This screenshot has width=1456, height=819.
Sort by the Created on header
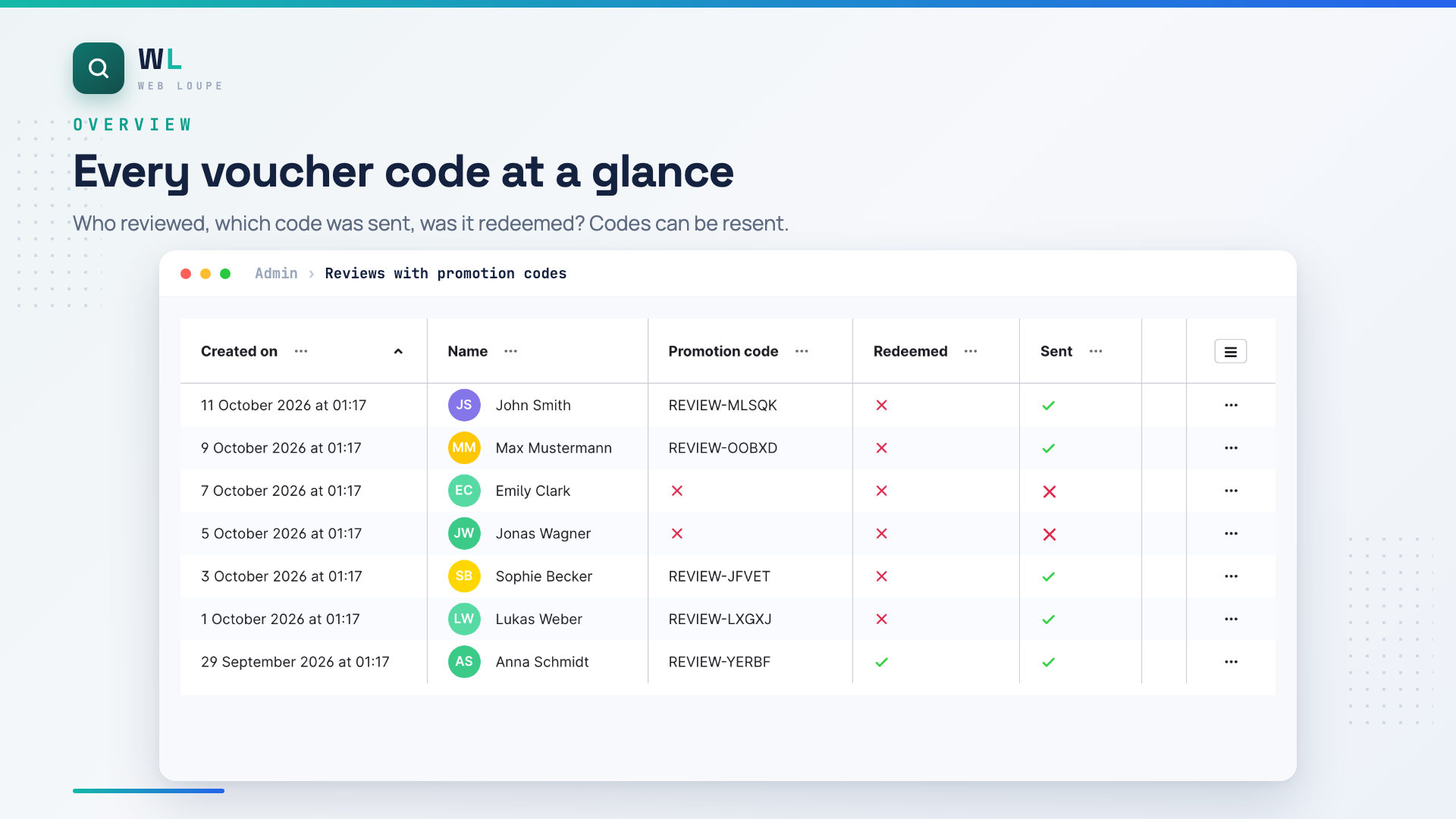[x=239, y=351]
